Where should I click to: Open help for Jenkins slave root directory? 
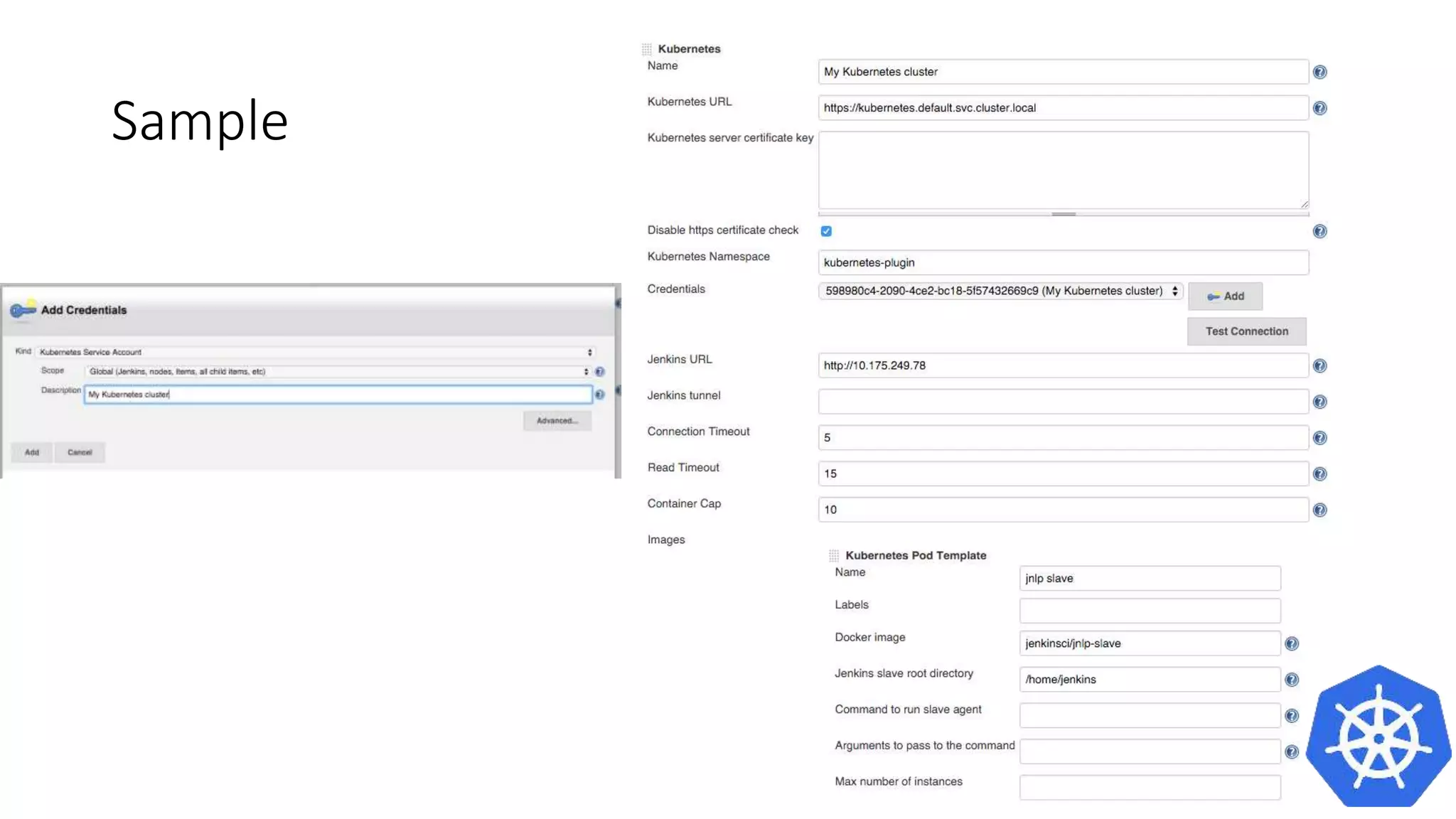[1292, 680]
